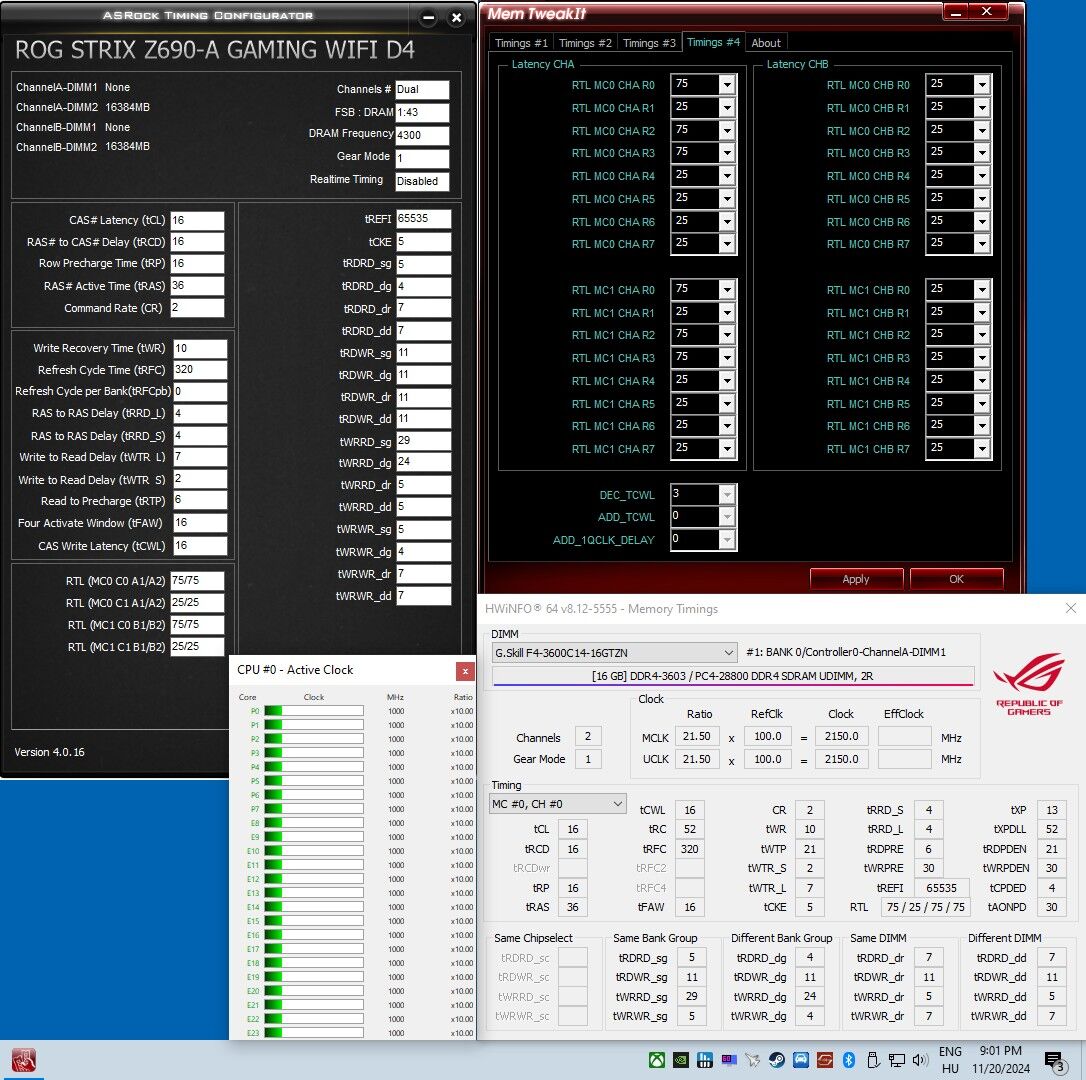Click the DRAM Frequency field

pos(422,135)
